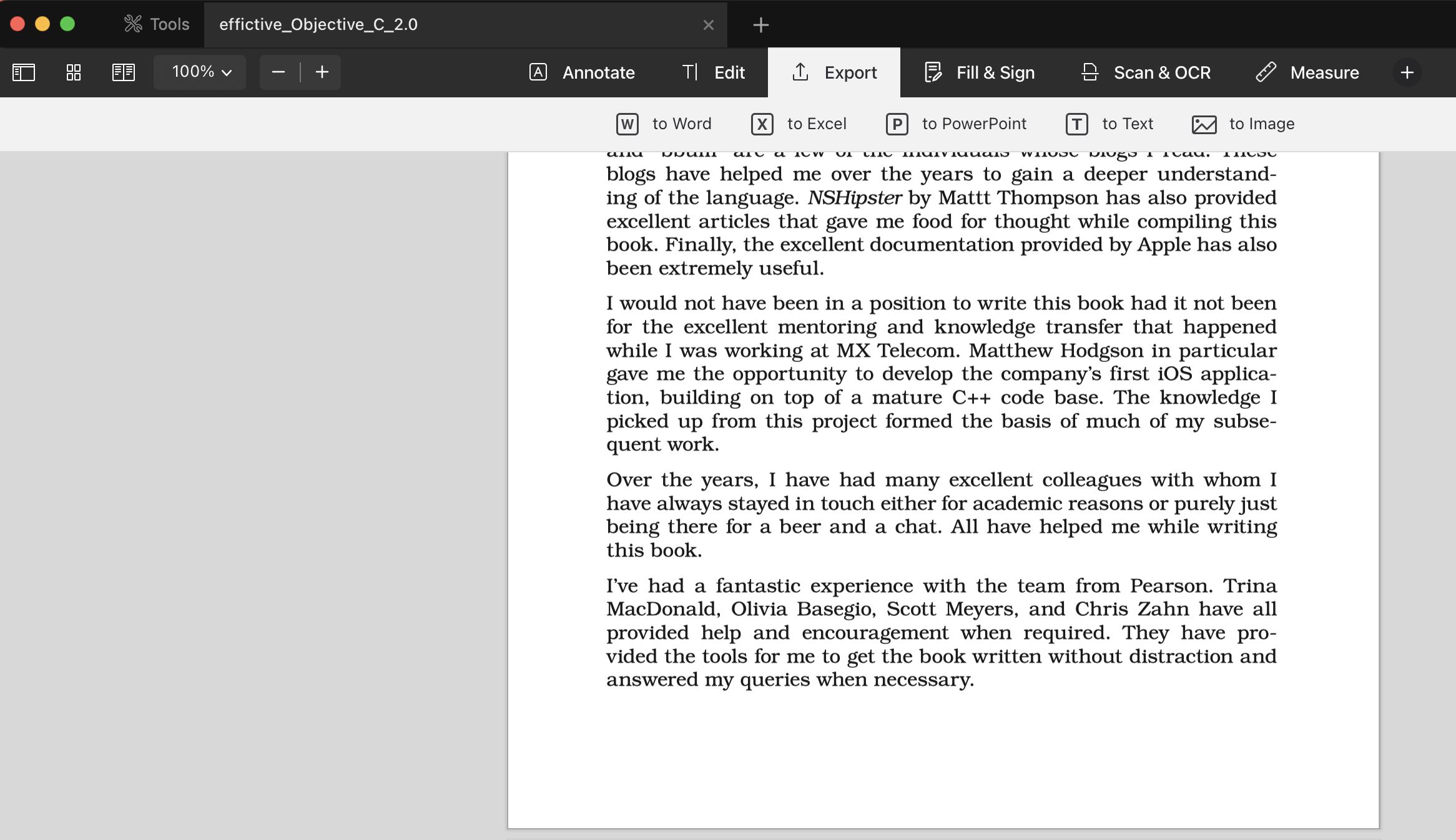Screen dimensions: 1456x840
Task: Open the Scan & OCR tab
Action: pyautogui.click(x=1146, y=72)
